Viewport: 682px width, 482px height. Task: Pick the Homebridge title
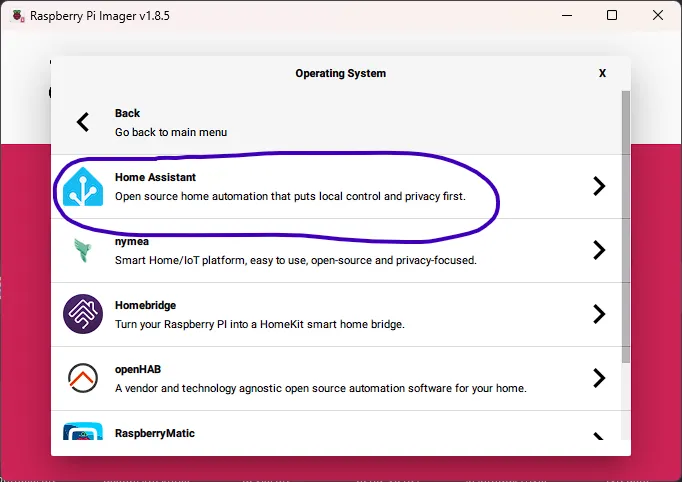tap(145, 305)
